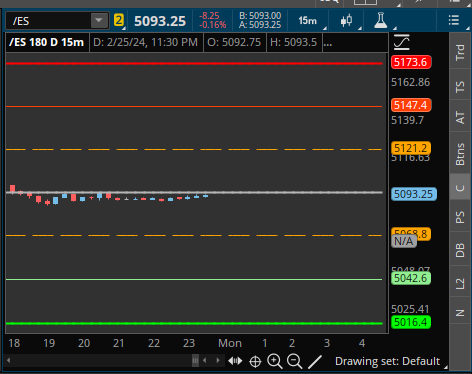Open the Drawing set: Default menu
The image size is (472, 374).
pyautogui.click(x=387, y=361)
